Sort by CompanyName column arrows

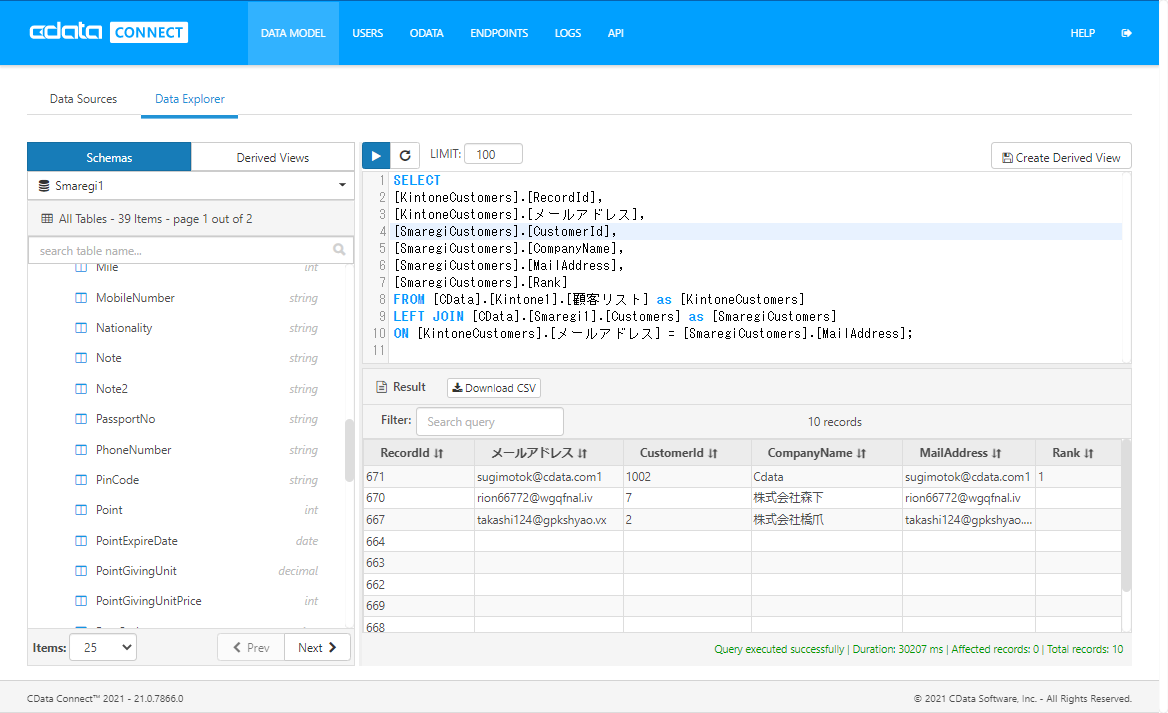(x=862, y=453)
